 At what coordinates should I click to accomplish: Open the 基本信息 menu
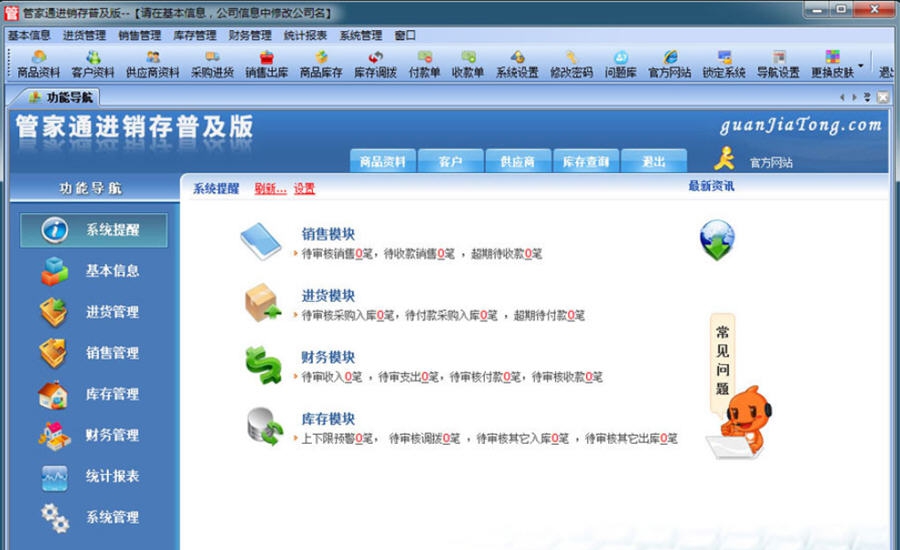[29, 36]
